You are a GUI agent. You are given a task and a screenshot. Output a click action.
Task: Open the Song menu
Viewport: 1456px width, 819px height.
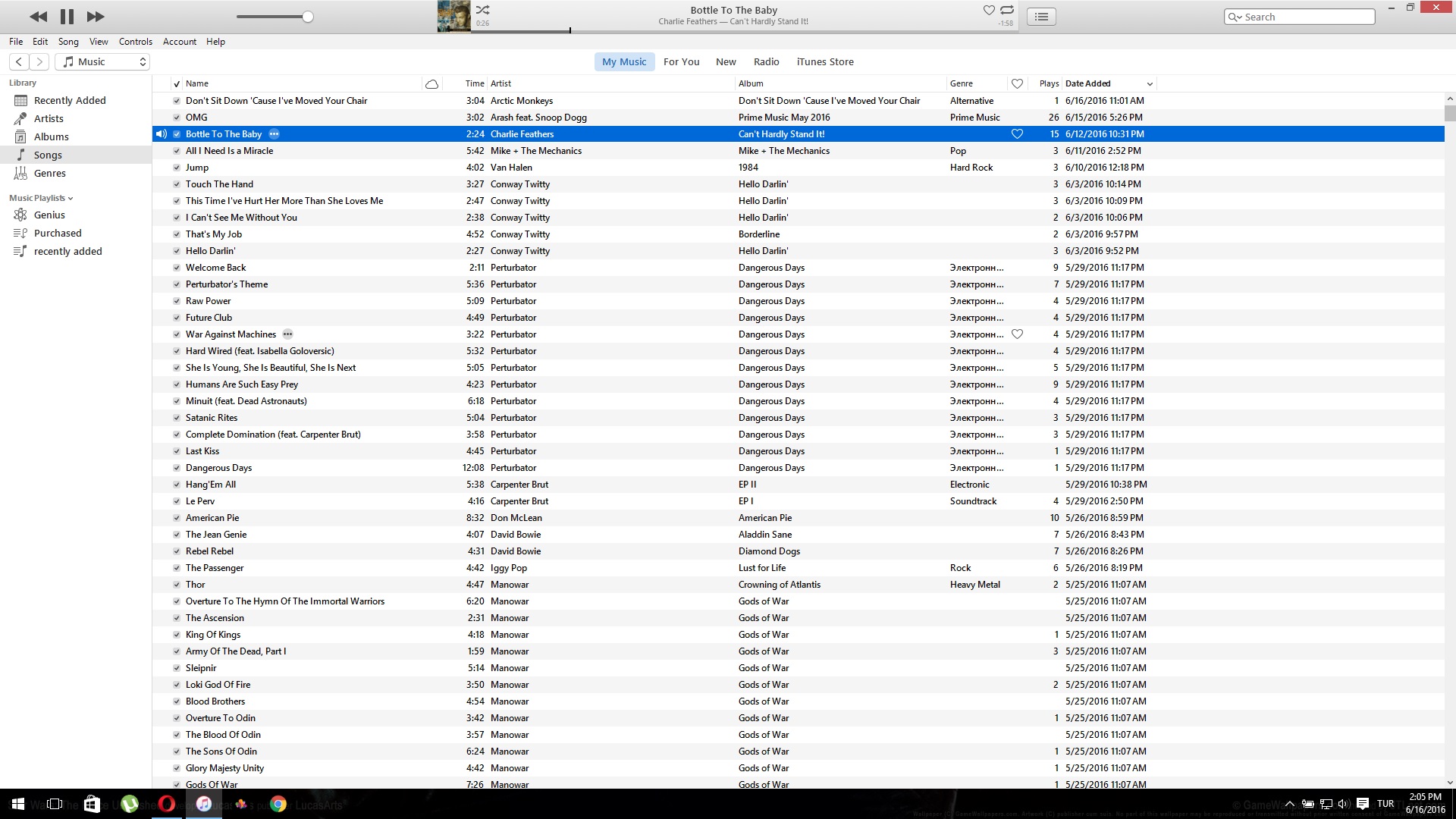(68, 42)
